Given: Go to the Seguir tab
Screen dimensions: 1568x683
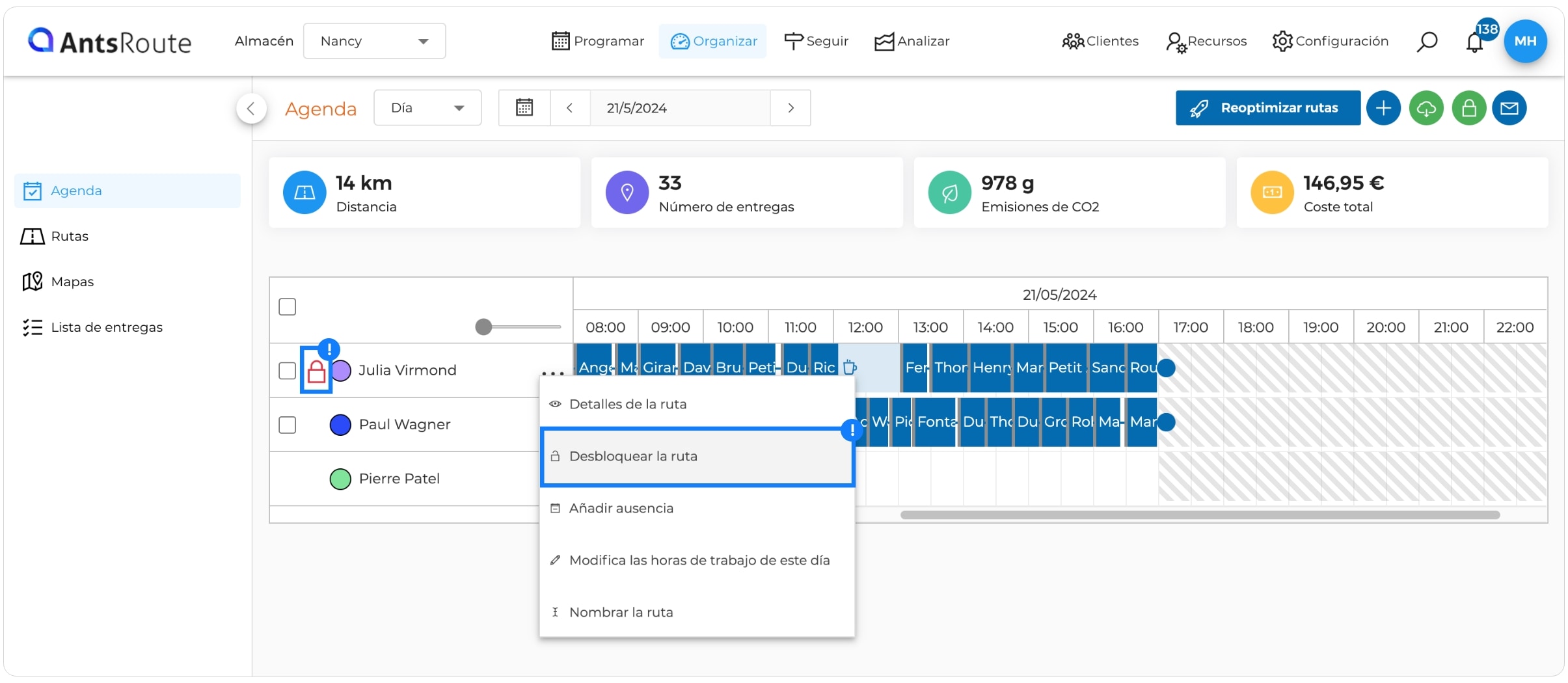Looking at the screenshot, I should tap(816, 41).
